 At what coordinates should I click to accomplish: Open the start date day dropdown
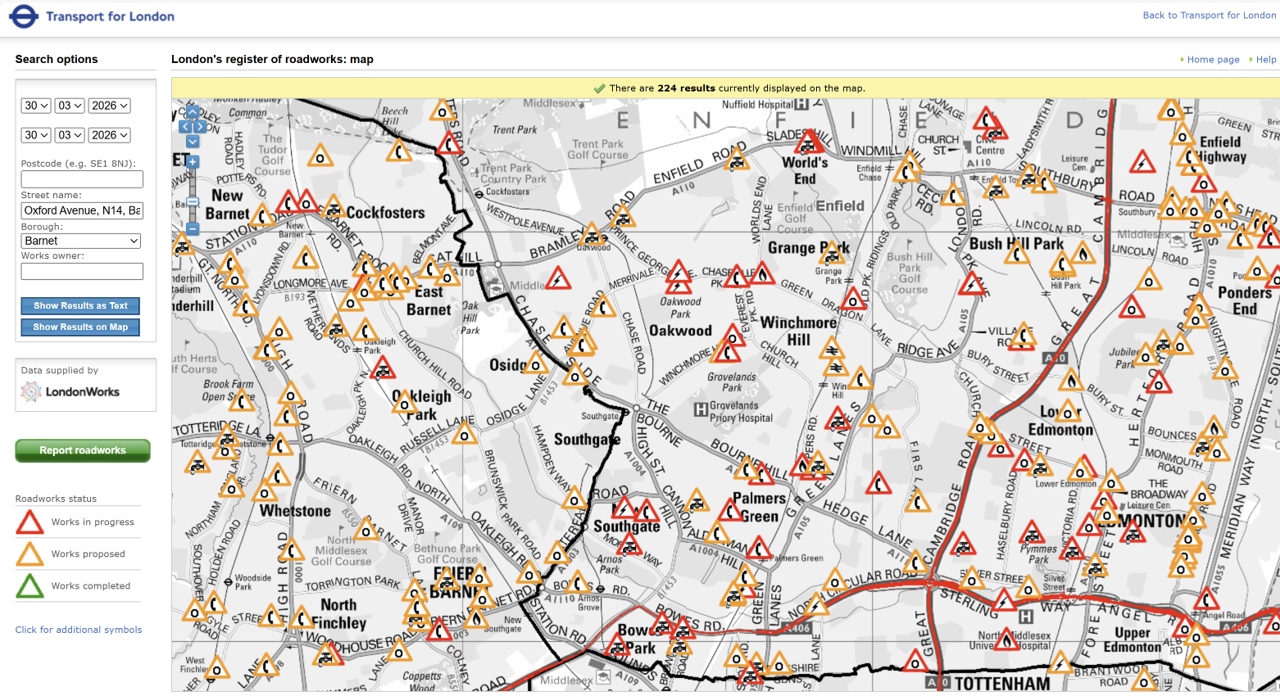point(36,106)
